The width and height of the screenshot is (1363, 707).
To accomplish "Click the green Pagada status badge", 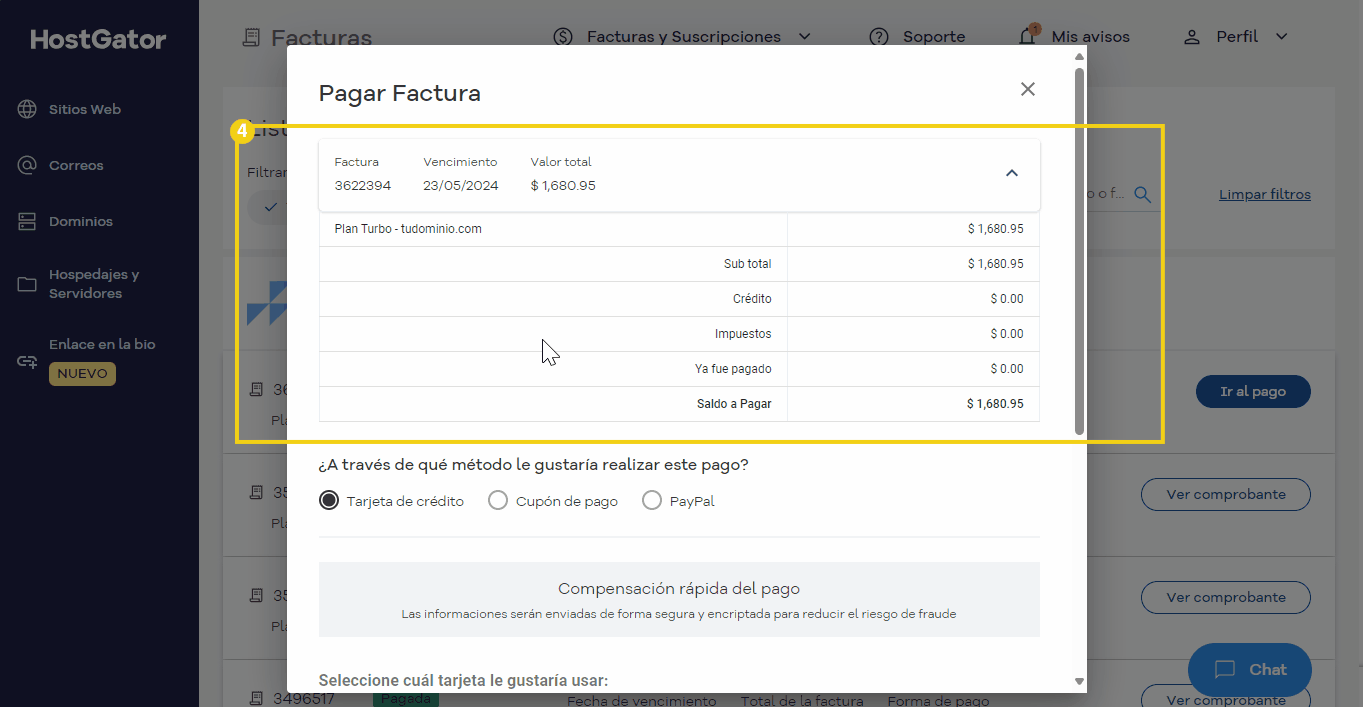I will pos(407,698).
